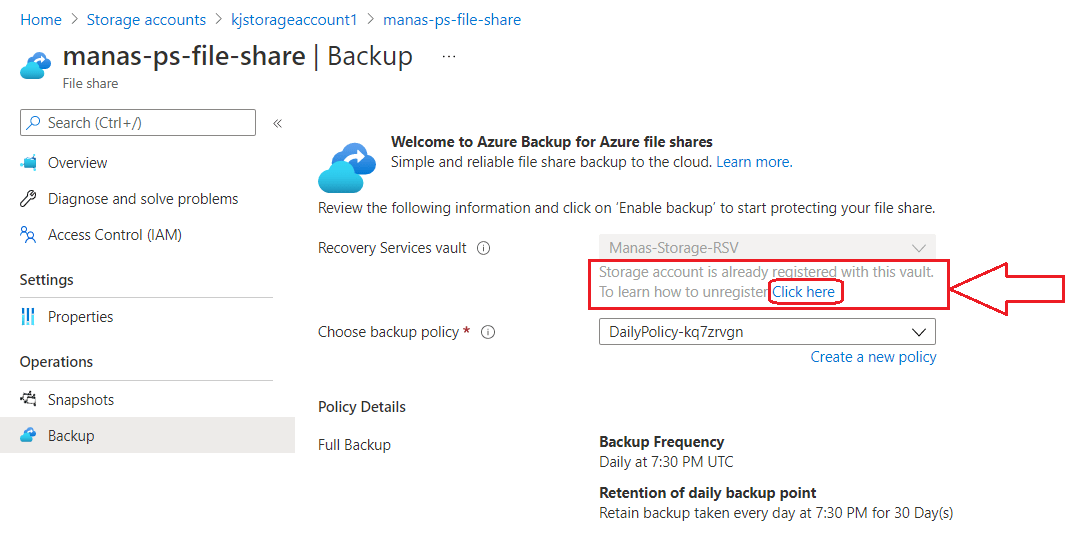This screenshot has width=1071, height=559.
Task: Select the Backup menu item
Action: point(147,435)
